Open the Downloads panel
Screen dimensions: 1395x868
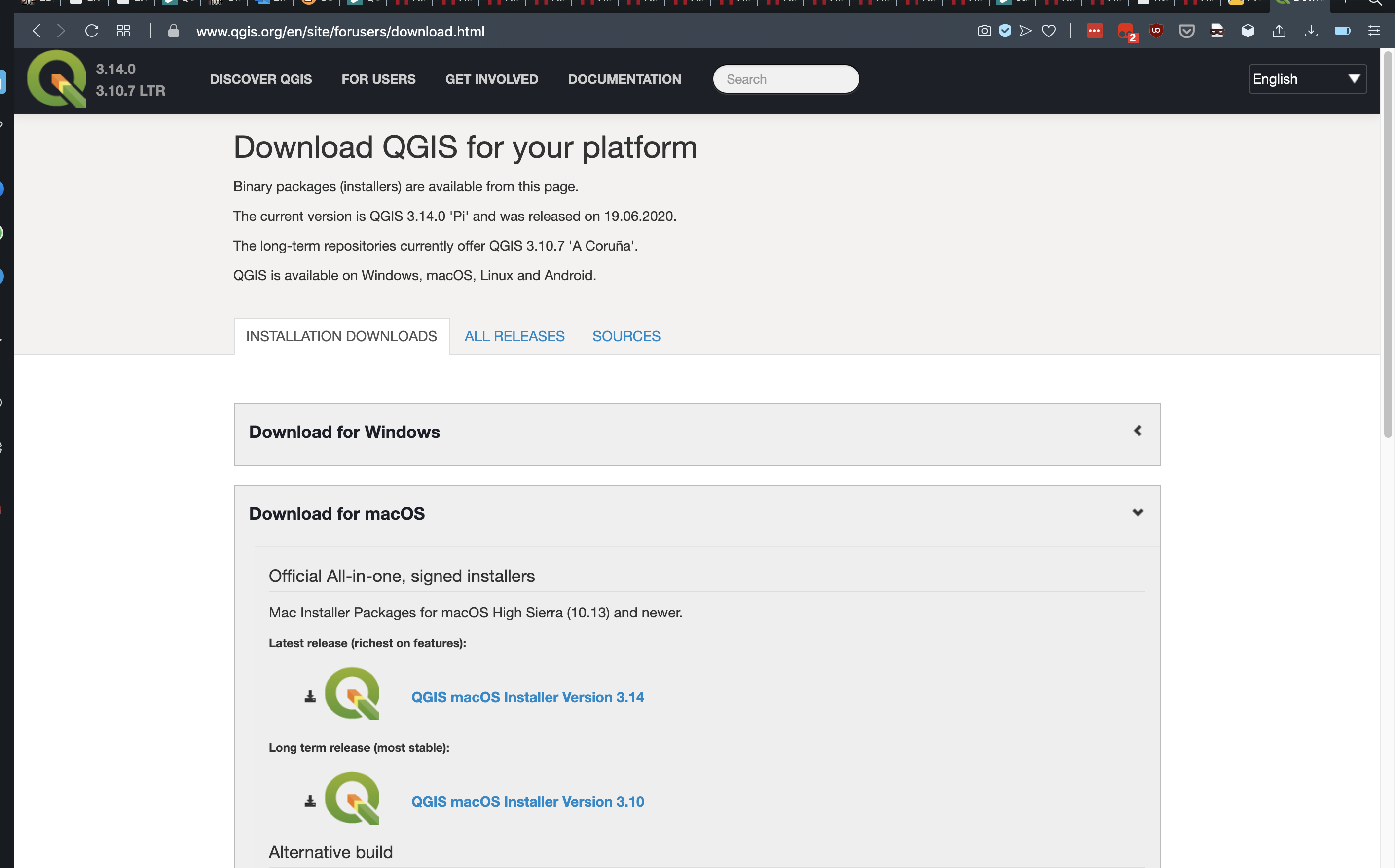1311,31
